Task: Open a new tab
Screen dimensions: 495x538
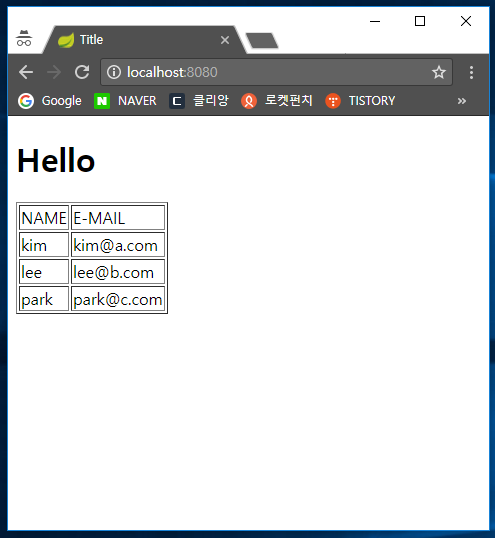Action: [x=262, y=40]
